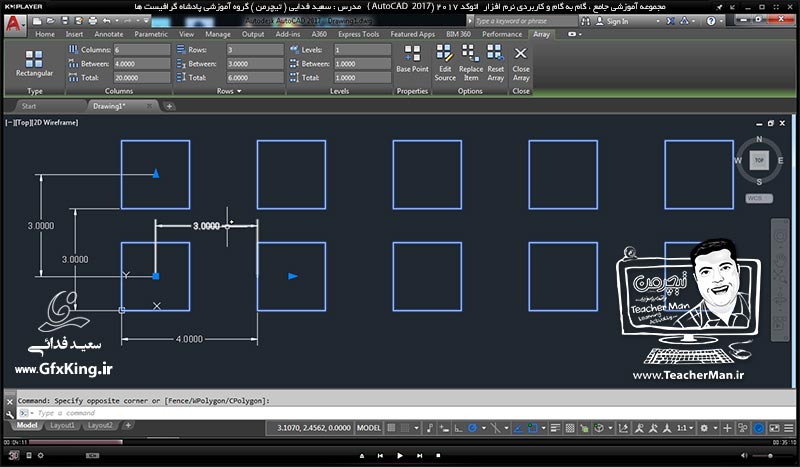800x467 pixels.
Task: Click the Rows count field
Action: (x=255, y=50)
